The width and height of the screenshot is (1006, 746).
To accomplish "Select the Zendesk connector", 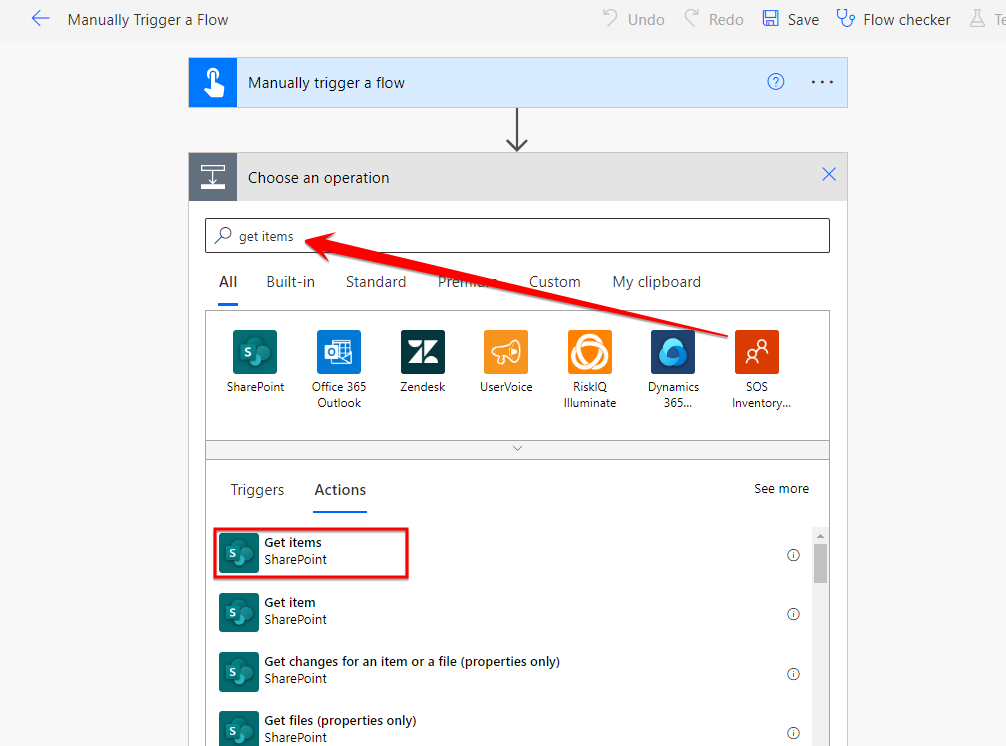I will pyautogui.click(x=423, y=362).
